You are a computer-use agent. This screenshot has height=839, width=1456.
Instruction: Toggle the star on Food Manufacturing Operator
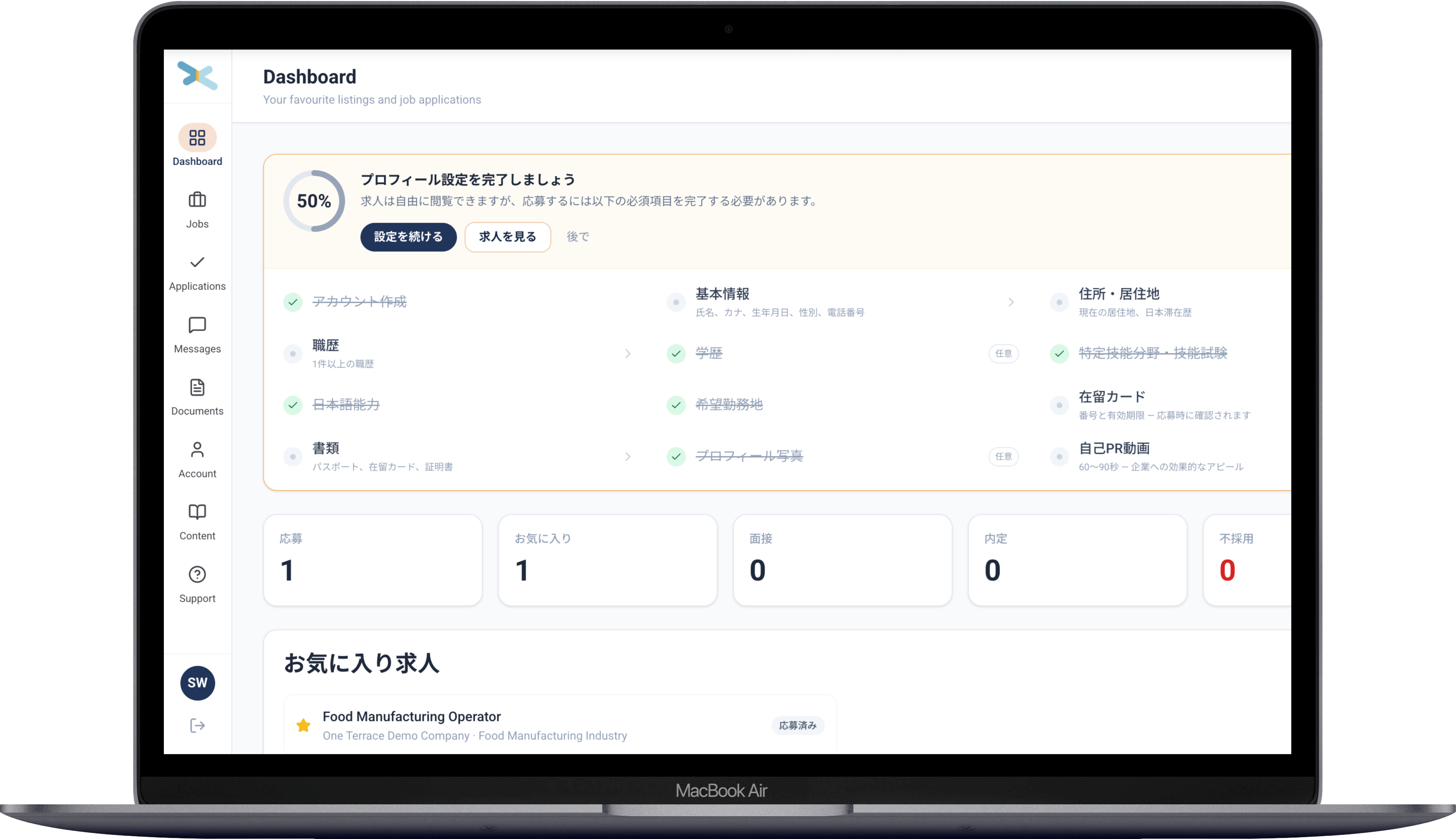(303, 725)
